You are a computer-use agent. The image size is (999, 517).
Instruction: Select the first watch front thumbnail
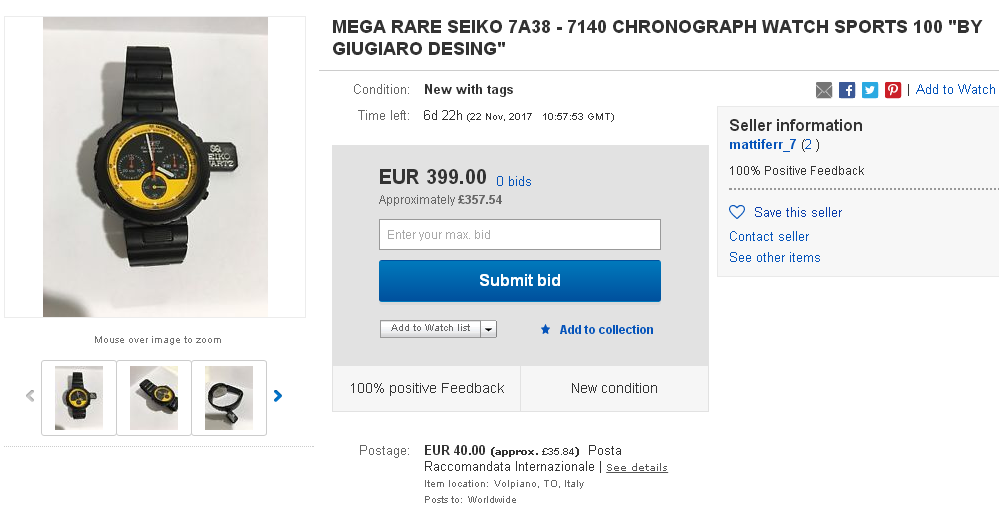pyautogui.click(x=79, y=397)
